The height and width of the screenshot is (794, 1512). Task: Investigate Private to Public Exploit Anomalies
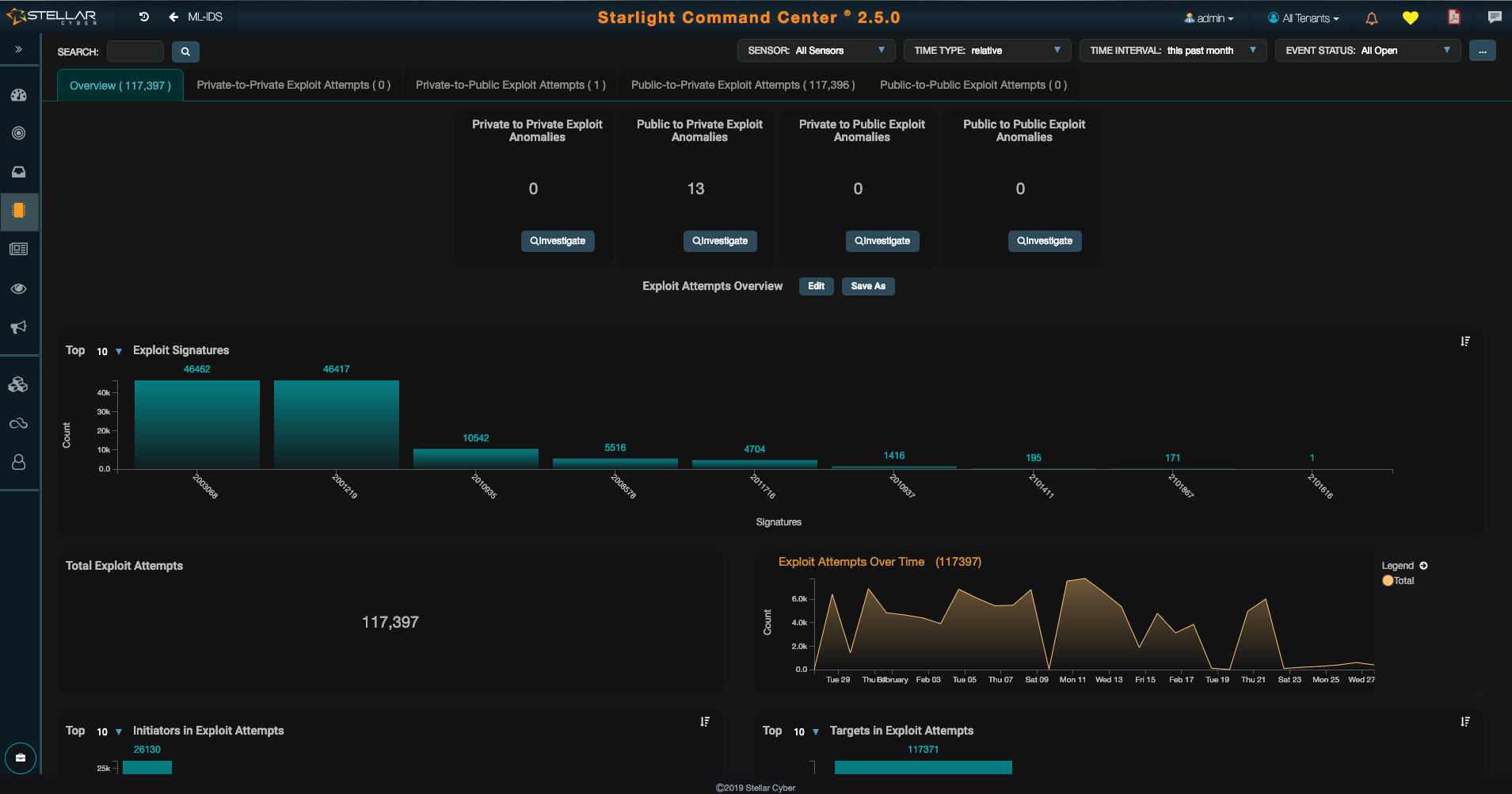[x=882, y=241]
